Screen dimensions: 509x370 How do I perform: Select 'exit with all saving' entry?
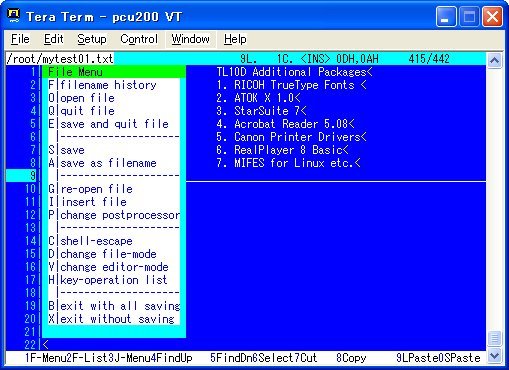coord(114,306)
